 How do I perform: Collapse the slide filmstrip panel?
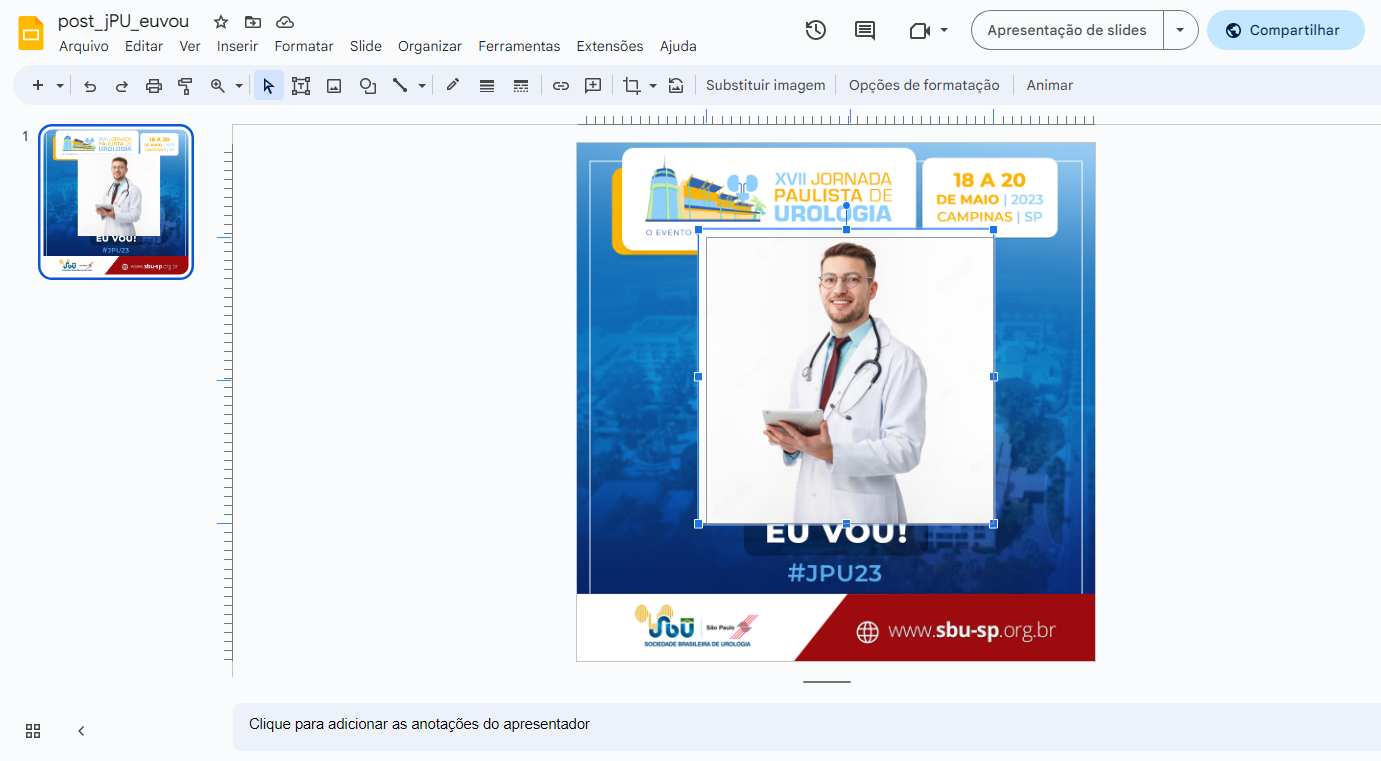[x=81, y=731]
